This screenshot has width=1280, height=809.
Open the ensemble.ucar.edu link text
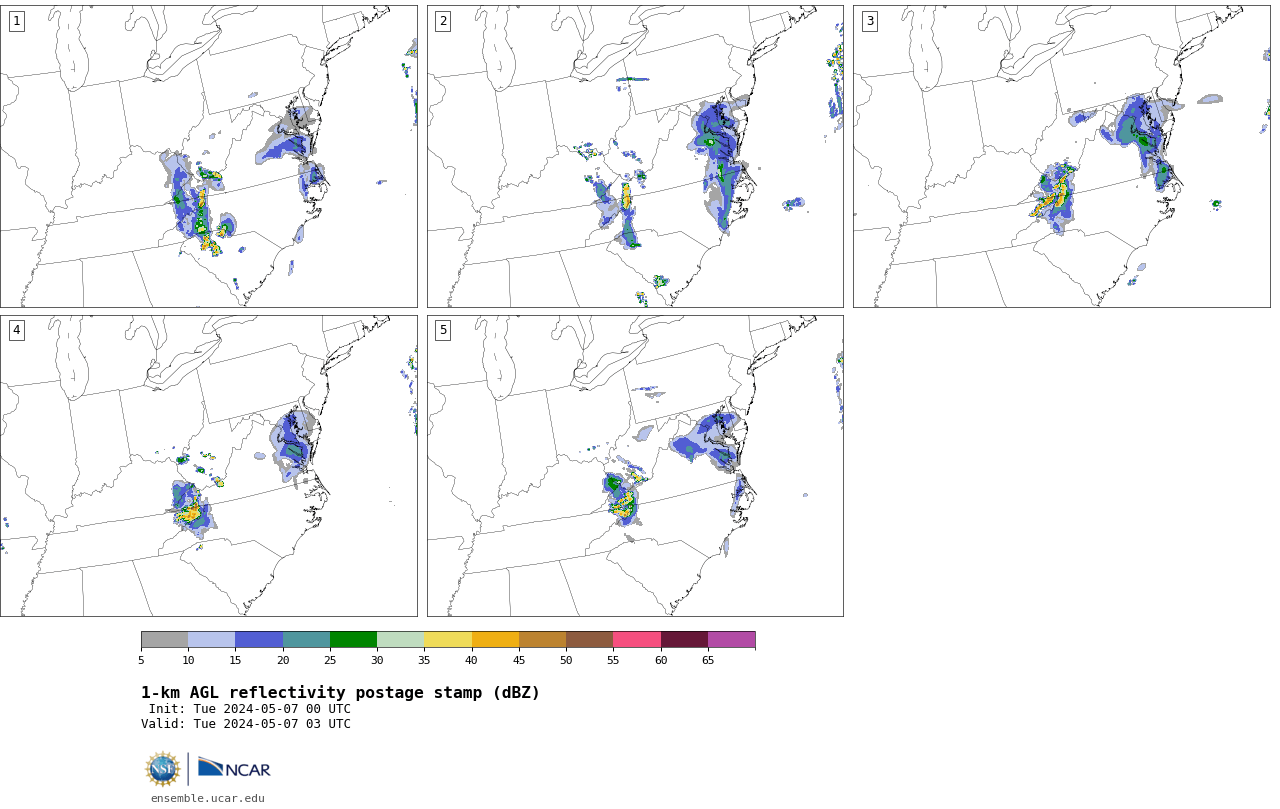pos(208,798)
